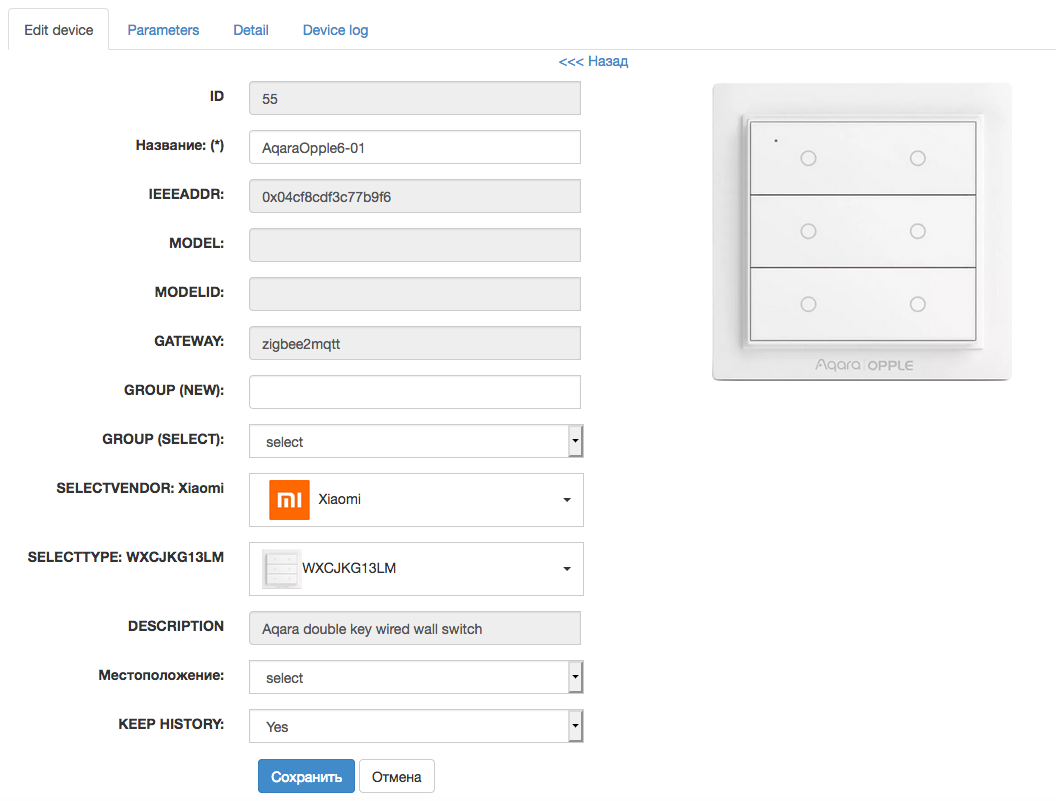Click the Отмена cancel button

[x=396, y=777]
